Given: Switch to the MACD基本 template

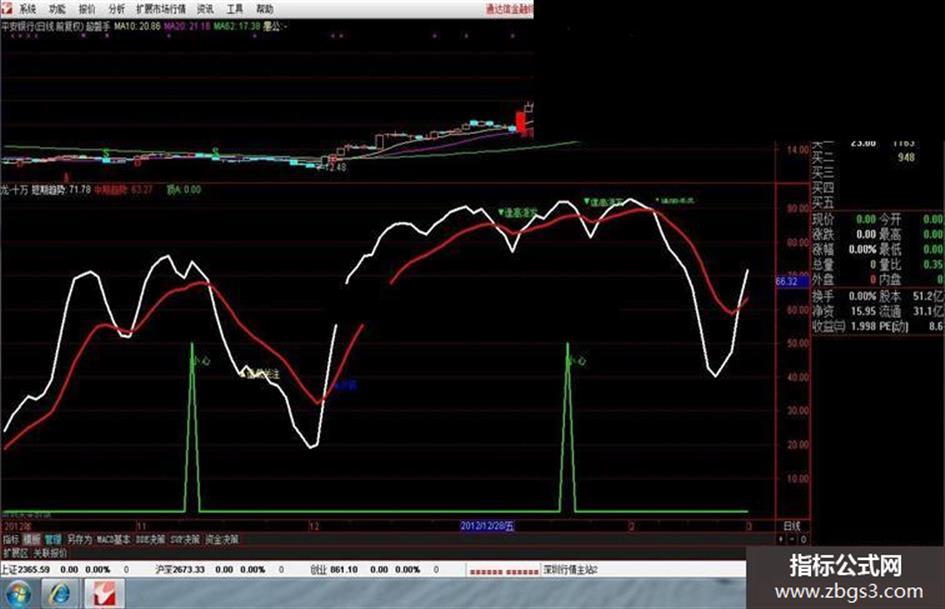Looking at the screenshot, I should (x=114, y=539).
